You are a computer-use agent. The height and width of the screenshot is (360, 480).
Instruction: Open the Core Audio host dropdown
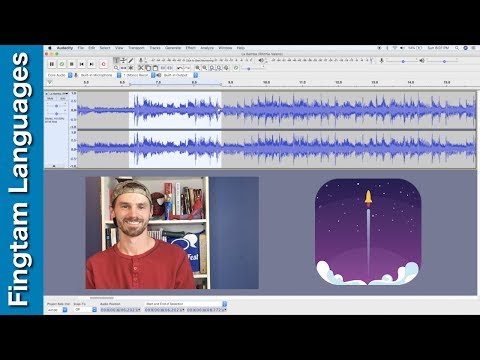point(60,75)
